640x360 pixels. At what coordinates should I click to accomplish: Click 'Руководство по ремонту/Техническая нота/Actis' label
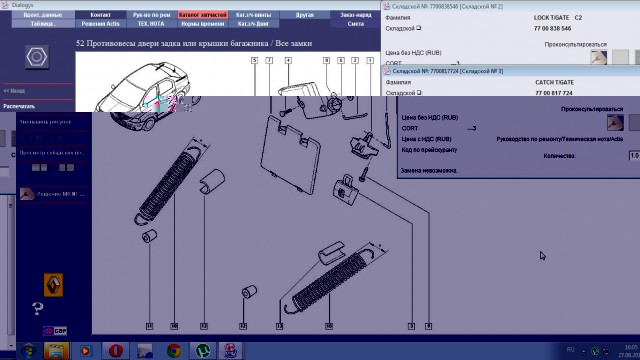click(560, 139)
